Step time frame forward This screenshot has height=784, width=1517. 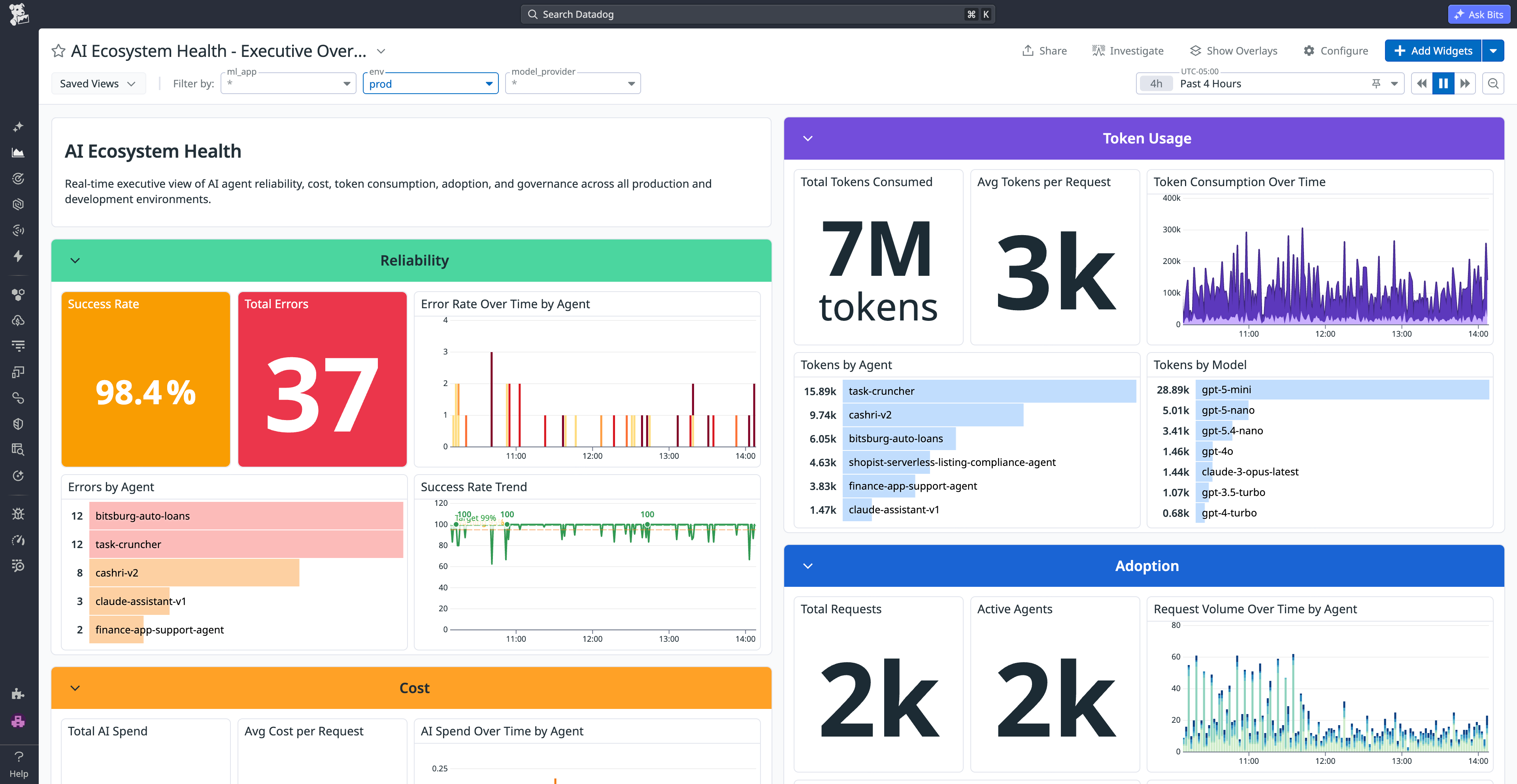click(x=1464, y=84)
